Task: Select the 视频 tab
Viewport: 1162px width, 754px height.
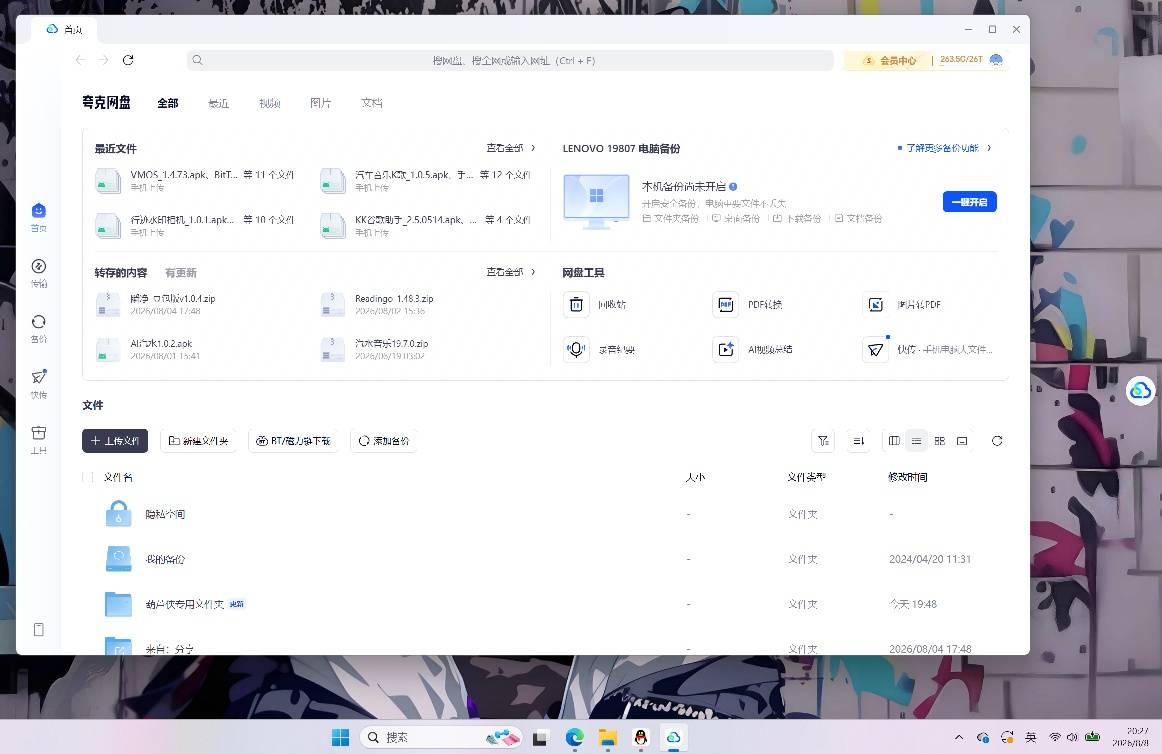Action: 270,103
